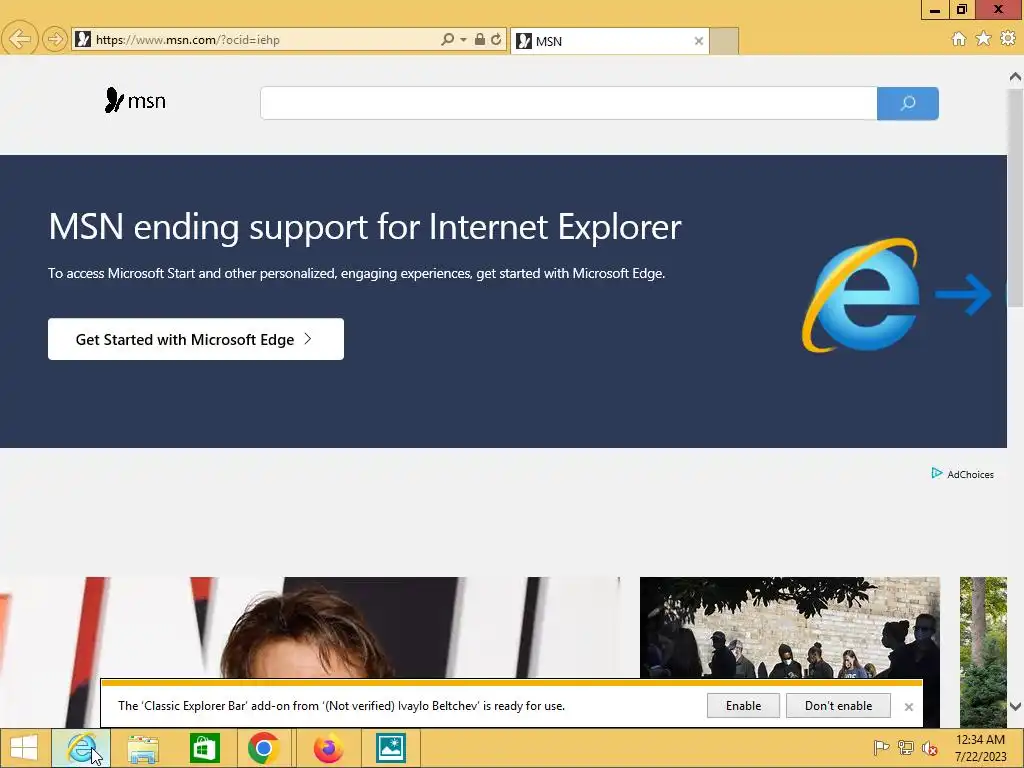Select the MSN browser tab
This screenshot has height=768, width=1024.
609,41
